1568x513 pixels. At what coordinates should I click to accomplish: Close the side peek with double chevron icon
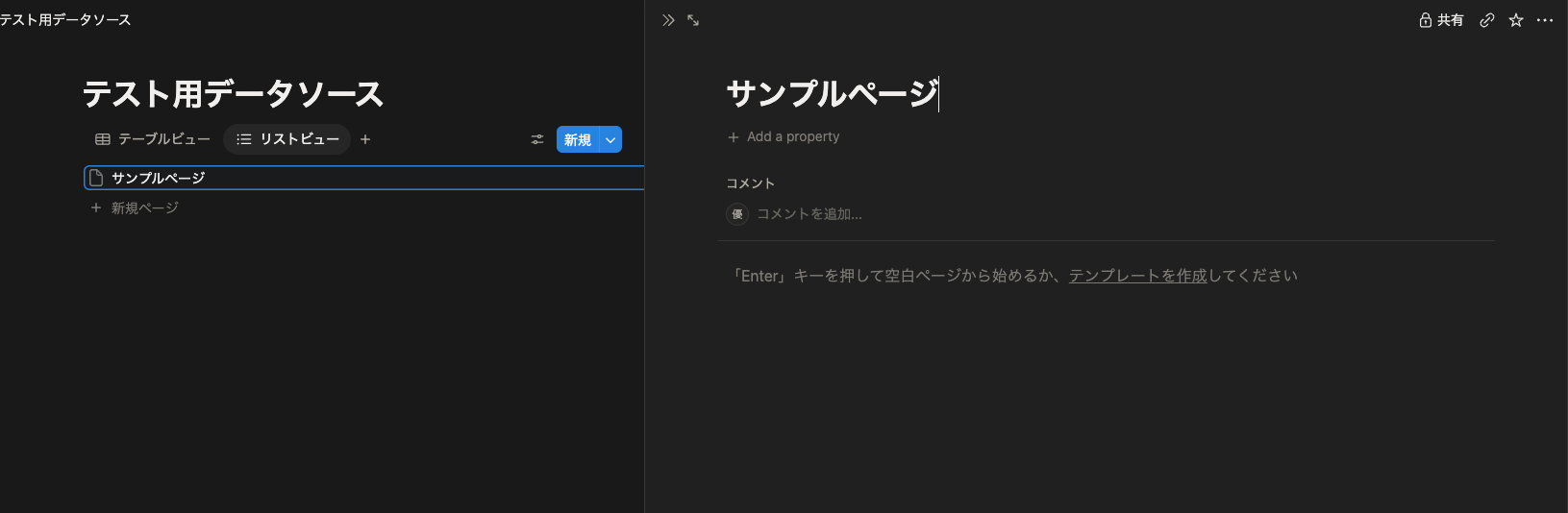tap(668, 20)
